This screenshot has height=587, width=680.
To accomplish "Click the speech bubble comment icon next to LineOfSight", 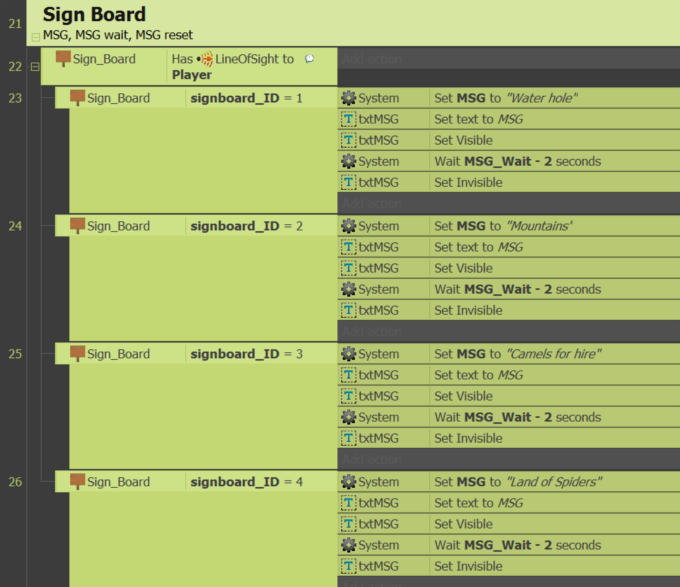I will [309, 59].
